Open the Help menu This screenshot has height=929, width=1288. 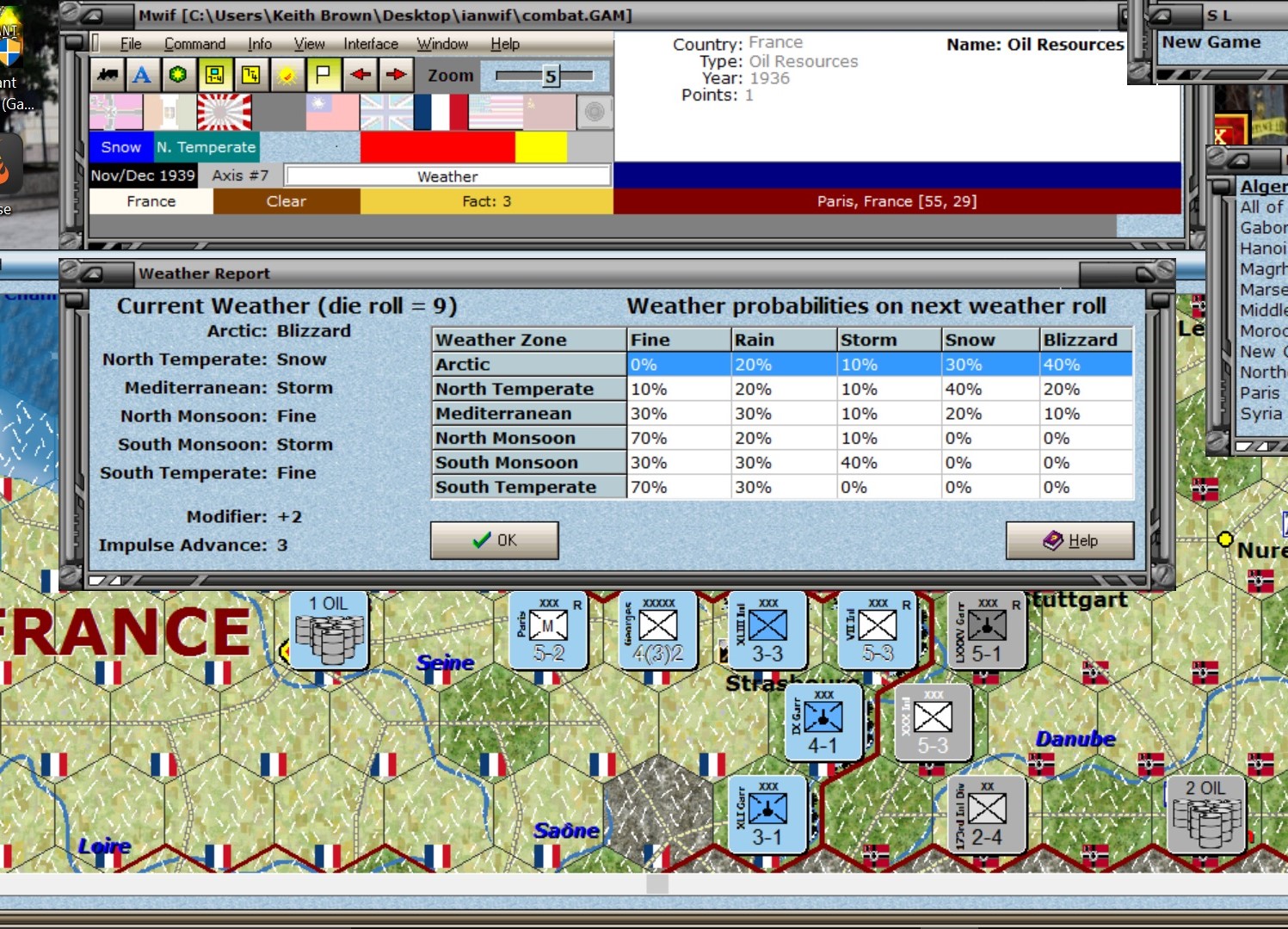505,44
